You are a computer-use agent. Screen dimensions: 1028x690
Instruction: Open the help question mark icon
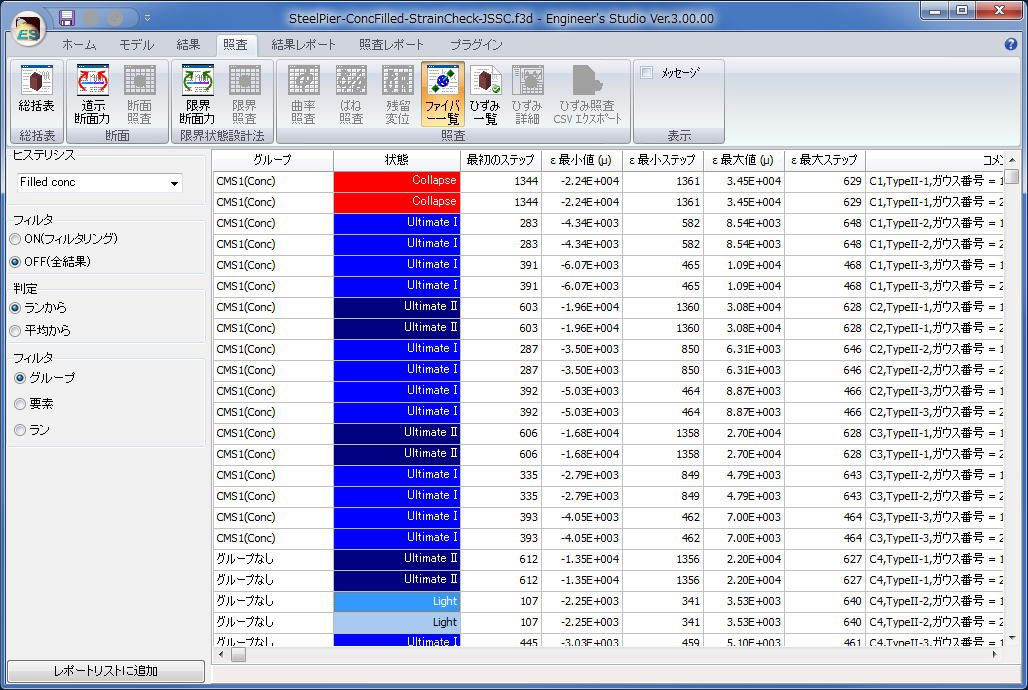coord(1010,45)
